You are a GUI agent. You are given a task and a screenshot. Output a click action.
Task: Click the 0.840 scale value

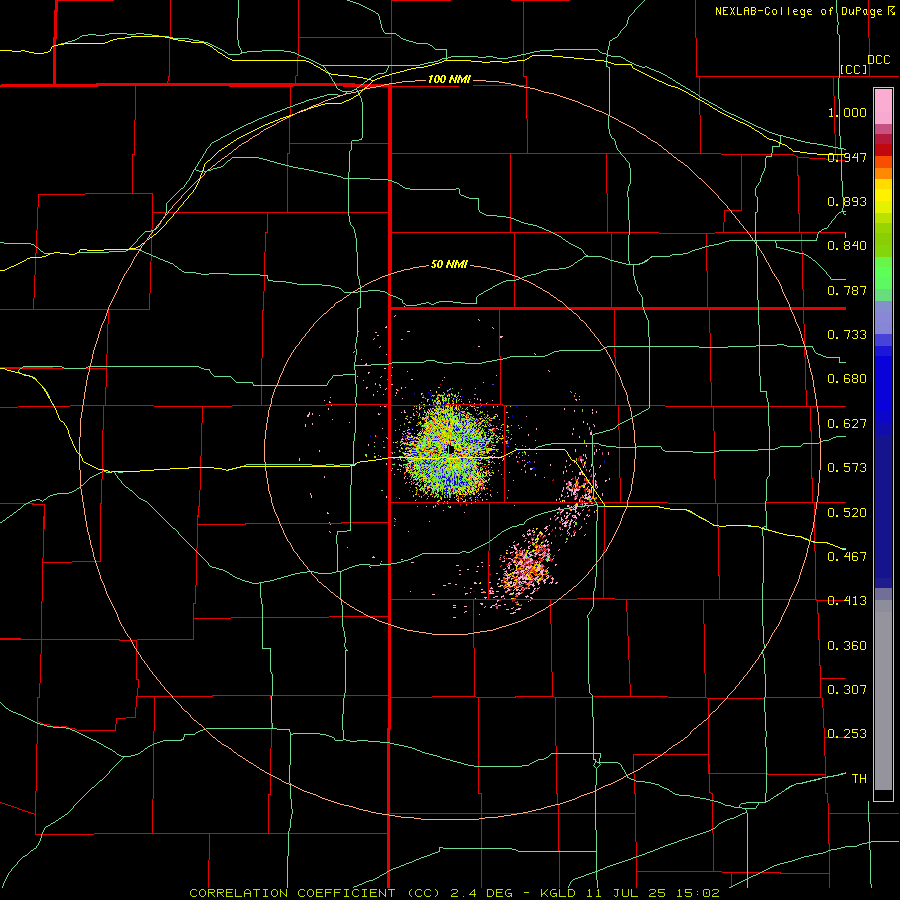click(847, 246)
